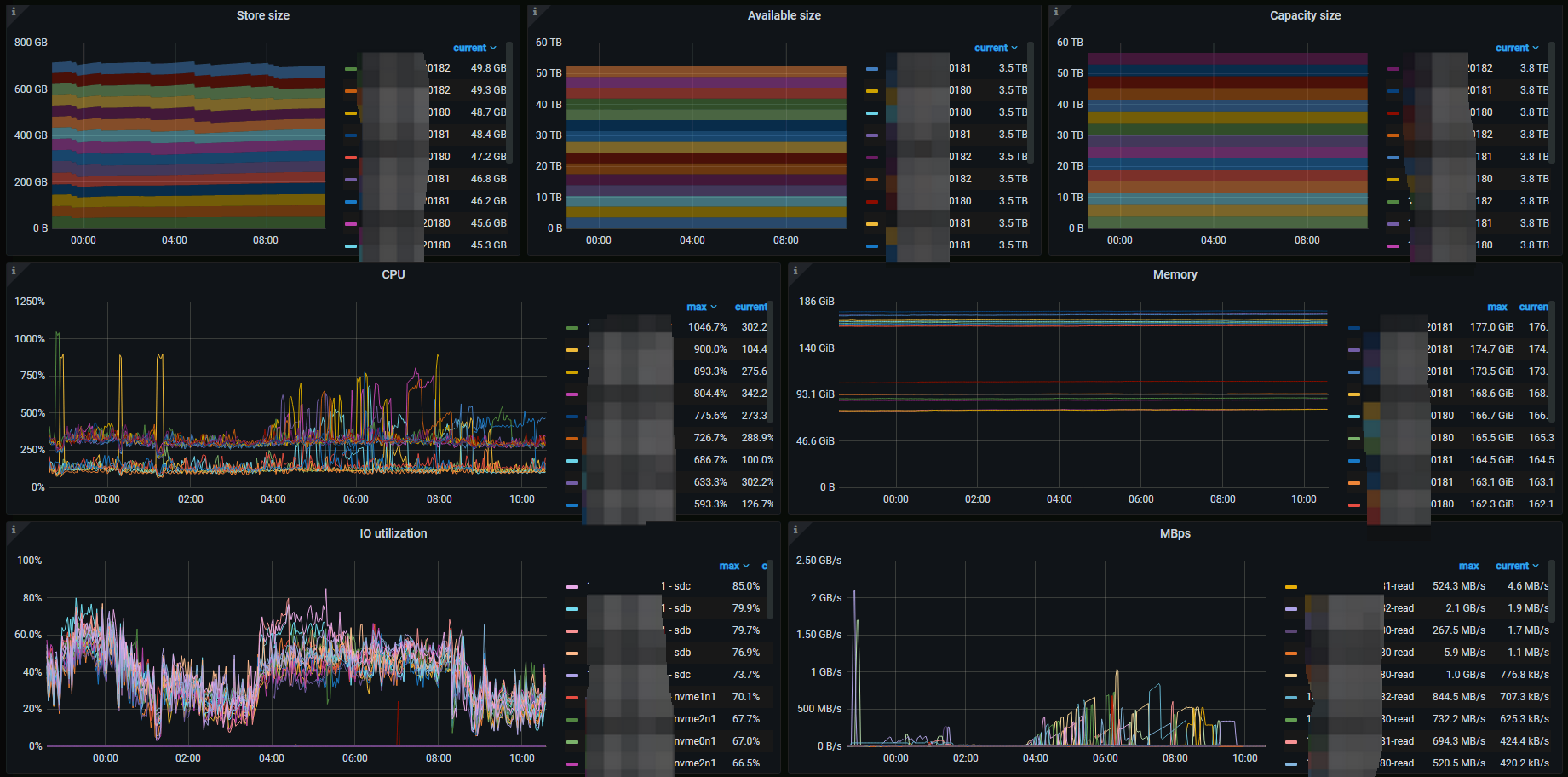The image size is (1568, 777).
Task: Click color swatch of 1046.7% CPU series
Action: (x=571, y=328)
